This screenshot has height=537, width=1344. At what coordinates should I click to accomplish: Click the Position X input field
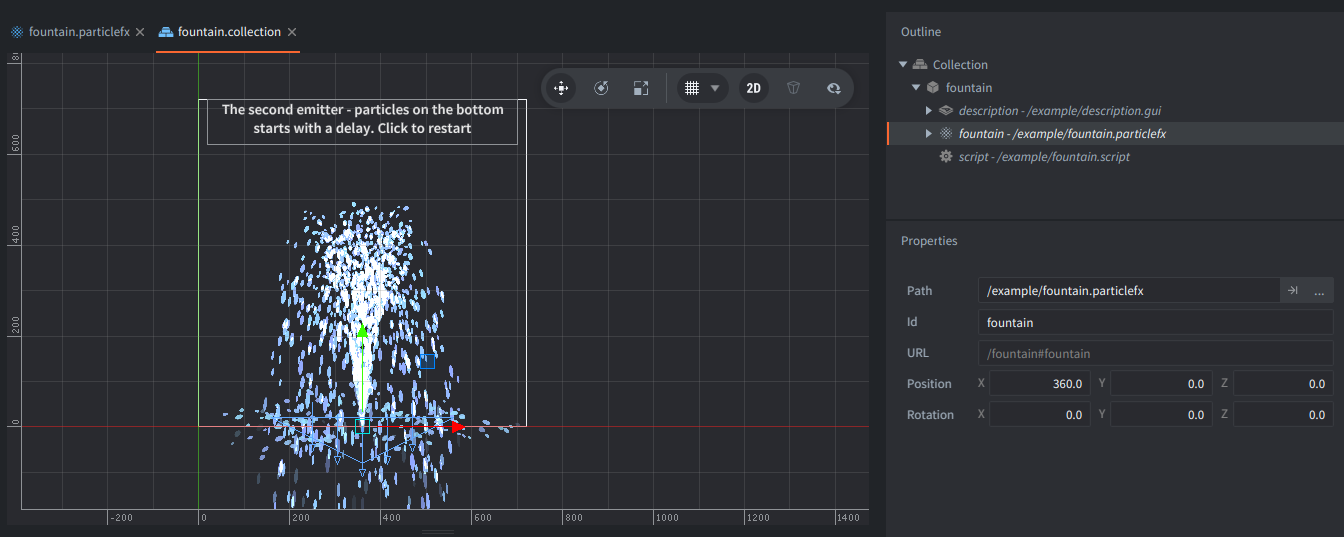click(x=1040, y=384)
